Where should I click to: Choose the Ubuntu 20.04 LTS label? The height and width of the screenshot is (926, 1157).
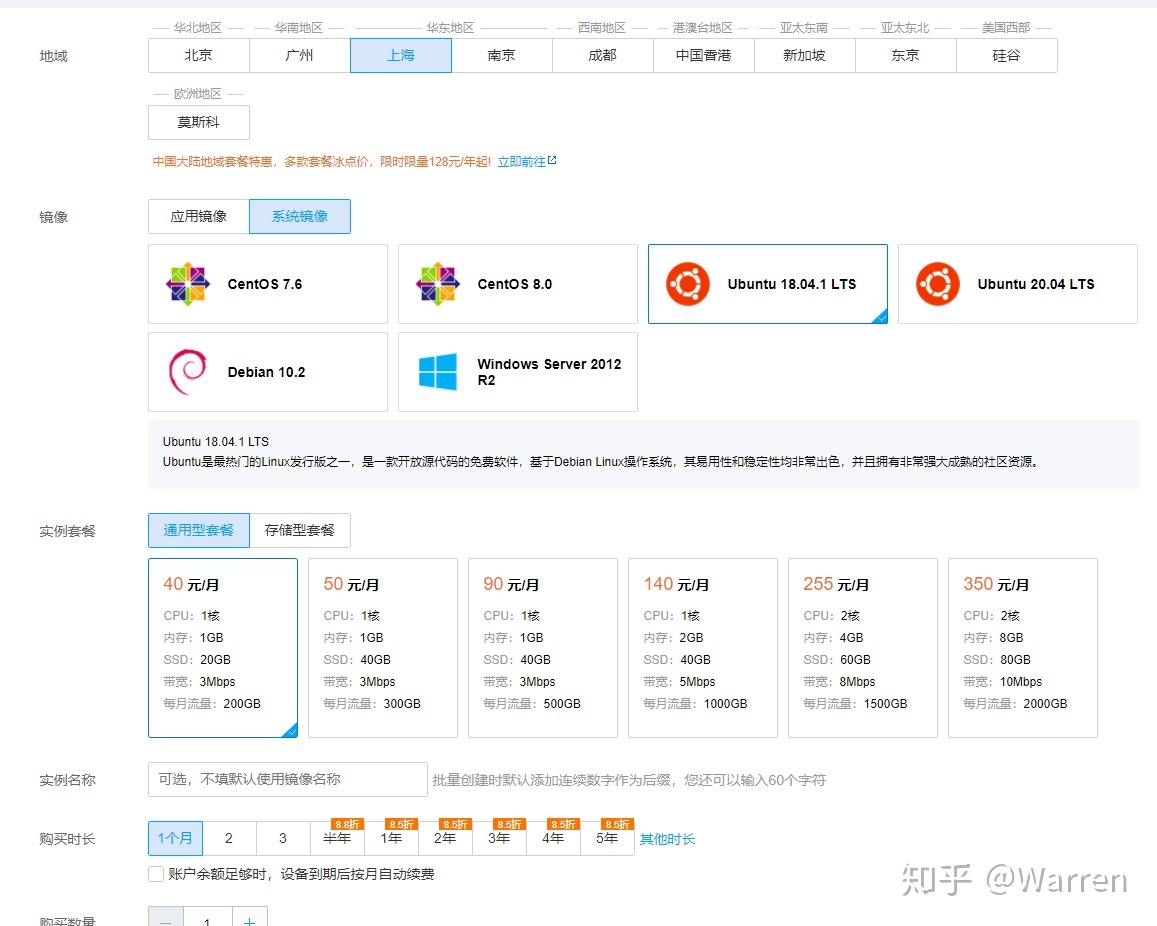coord(1036,284)
